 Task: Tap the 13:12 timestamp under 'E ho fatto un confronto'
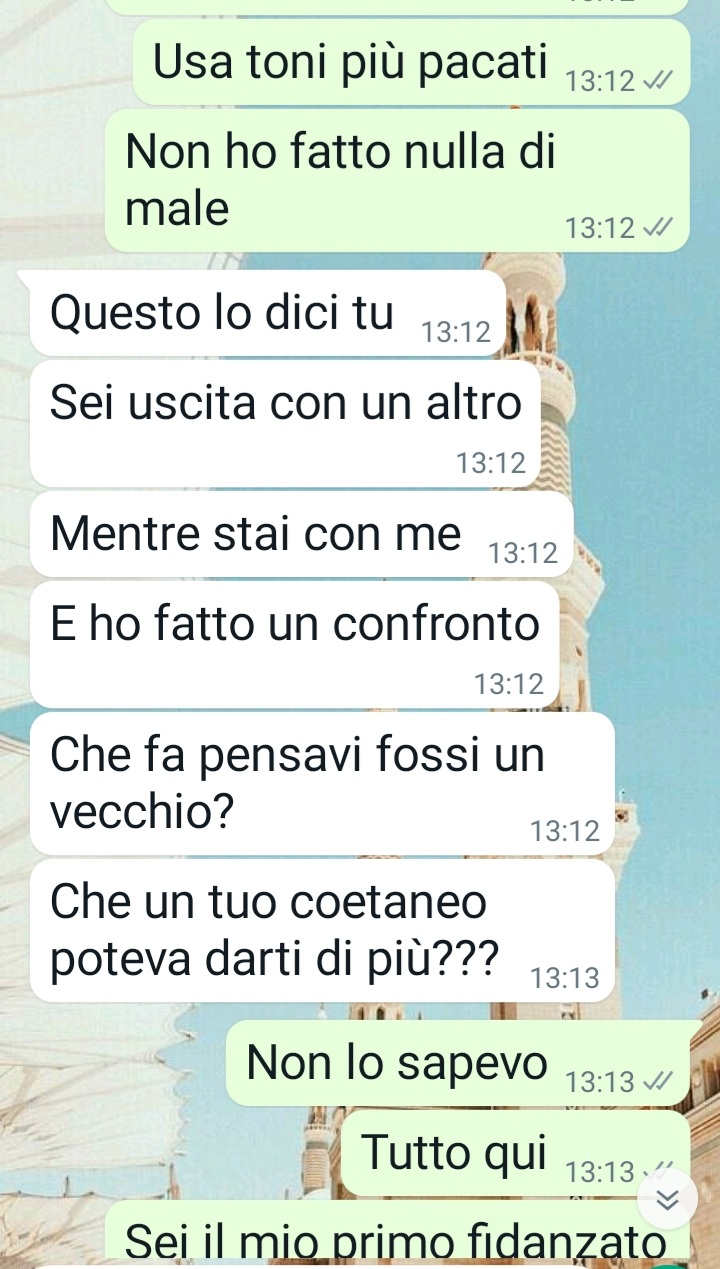[x=509, y=684]
